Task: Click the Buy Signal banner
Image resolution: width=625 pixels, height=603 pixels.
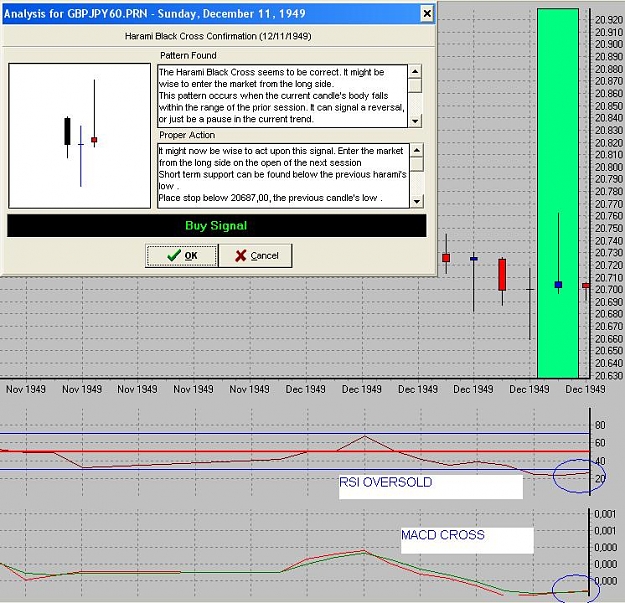Action: pyautogui.click(x=216, y=226)
